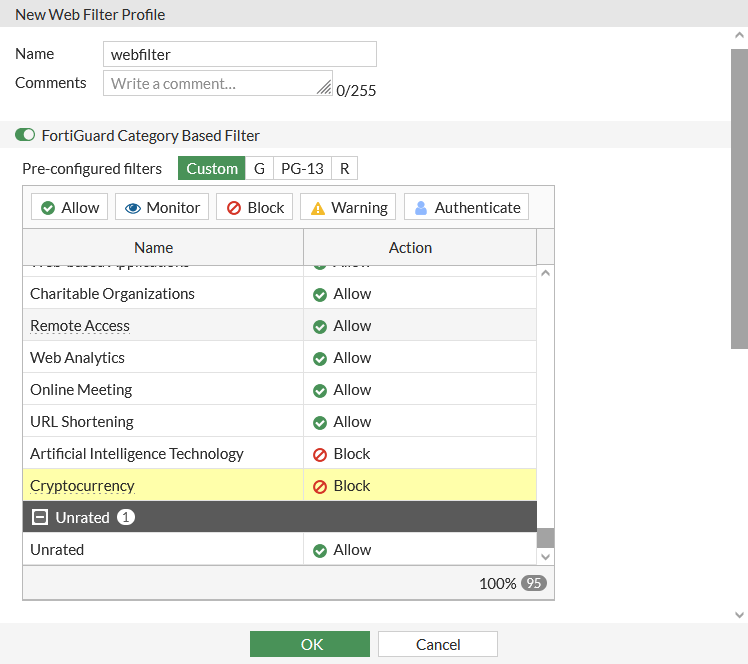
Task: Click the green Allow checkmark icon
Action: point(48,208)
